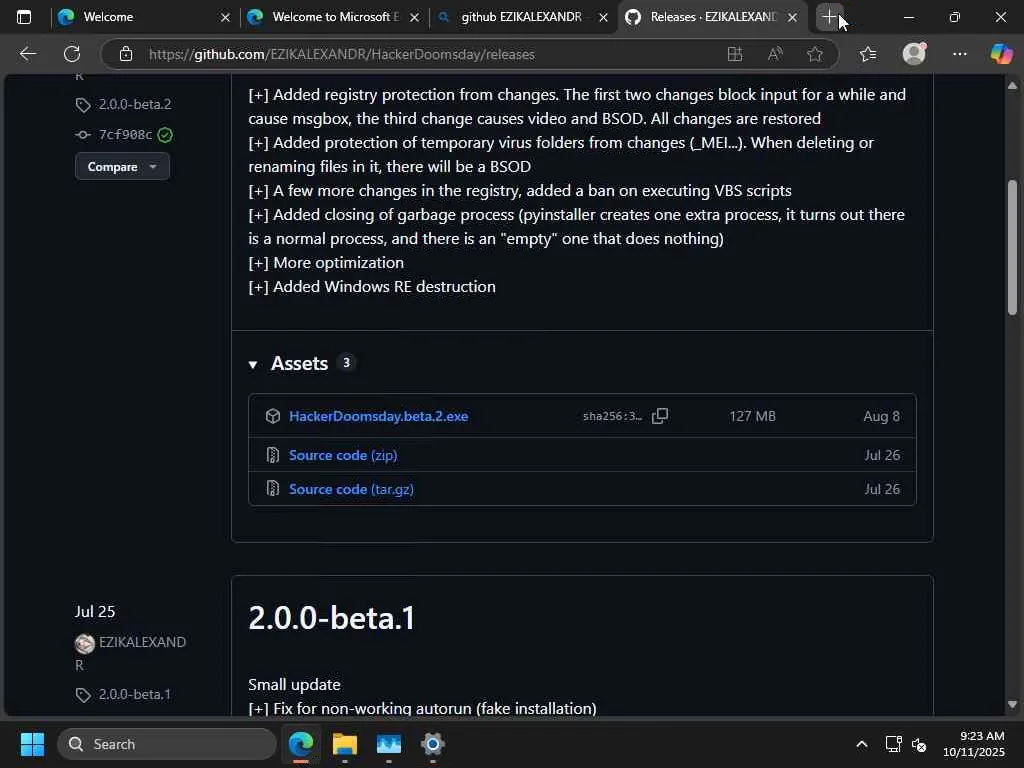The height and width of the screenshot is (768, 1024).
Task: Open the browser profile avatar
Action: click(914, 54)
